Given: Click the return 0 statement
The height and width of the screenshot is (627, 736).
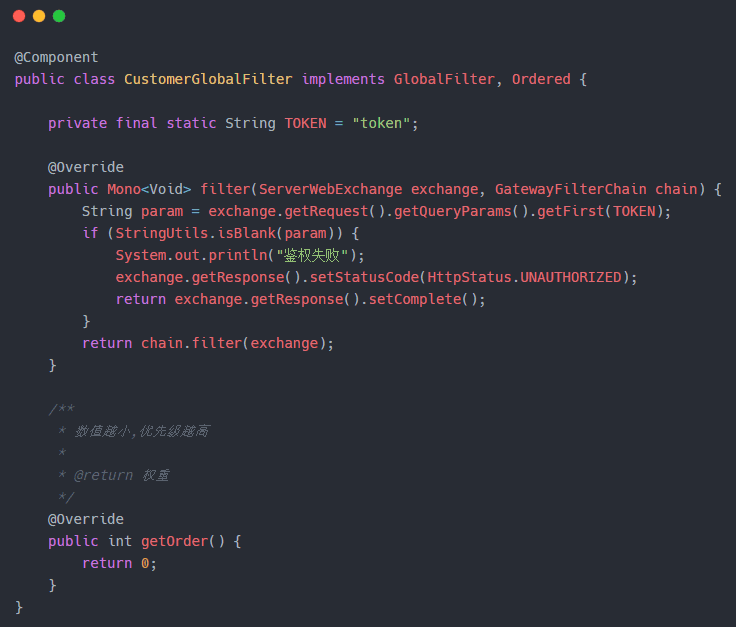Looking at the screenshot, I should pos(120,563).
